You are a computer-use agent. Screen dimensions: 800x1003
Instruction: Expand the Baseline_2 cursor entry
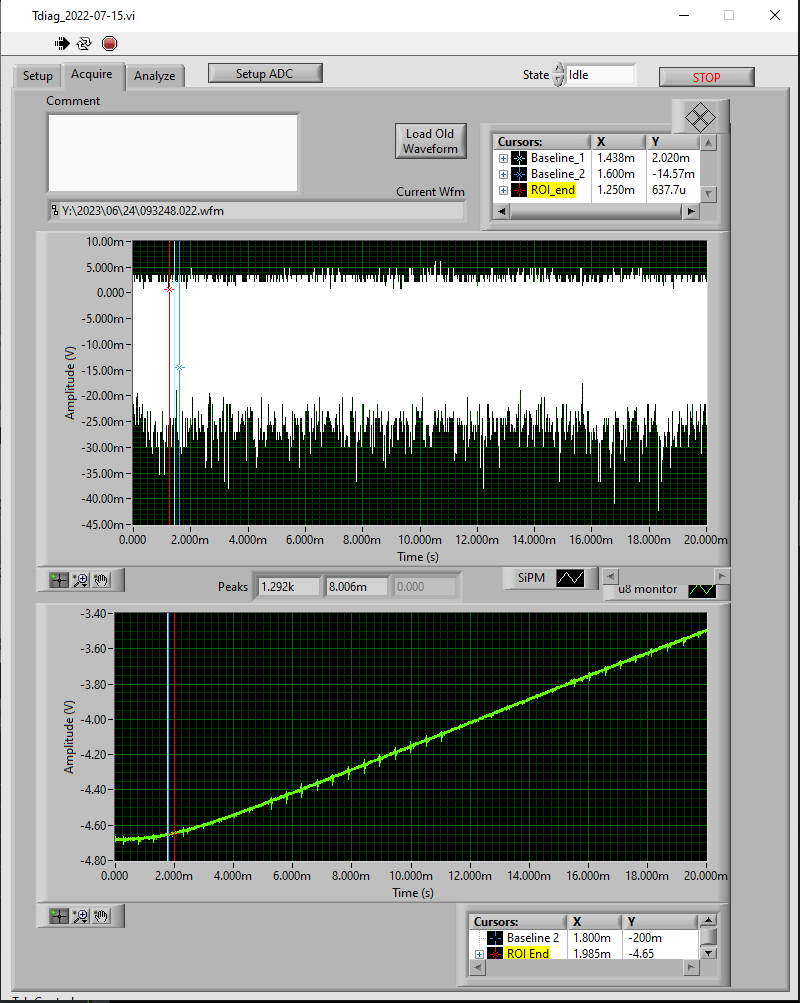(x=504, y=174)
